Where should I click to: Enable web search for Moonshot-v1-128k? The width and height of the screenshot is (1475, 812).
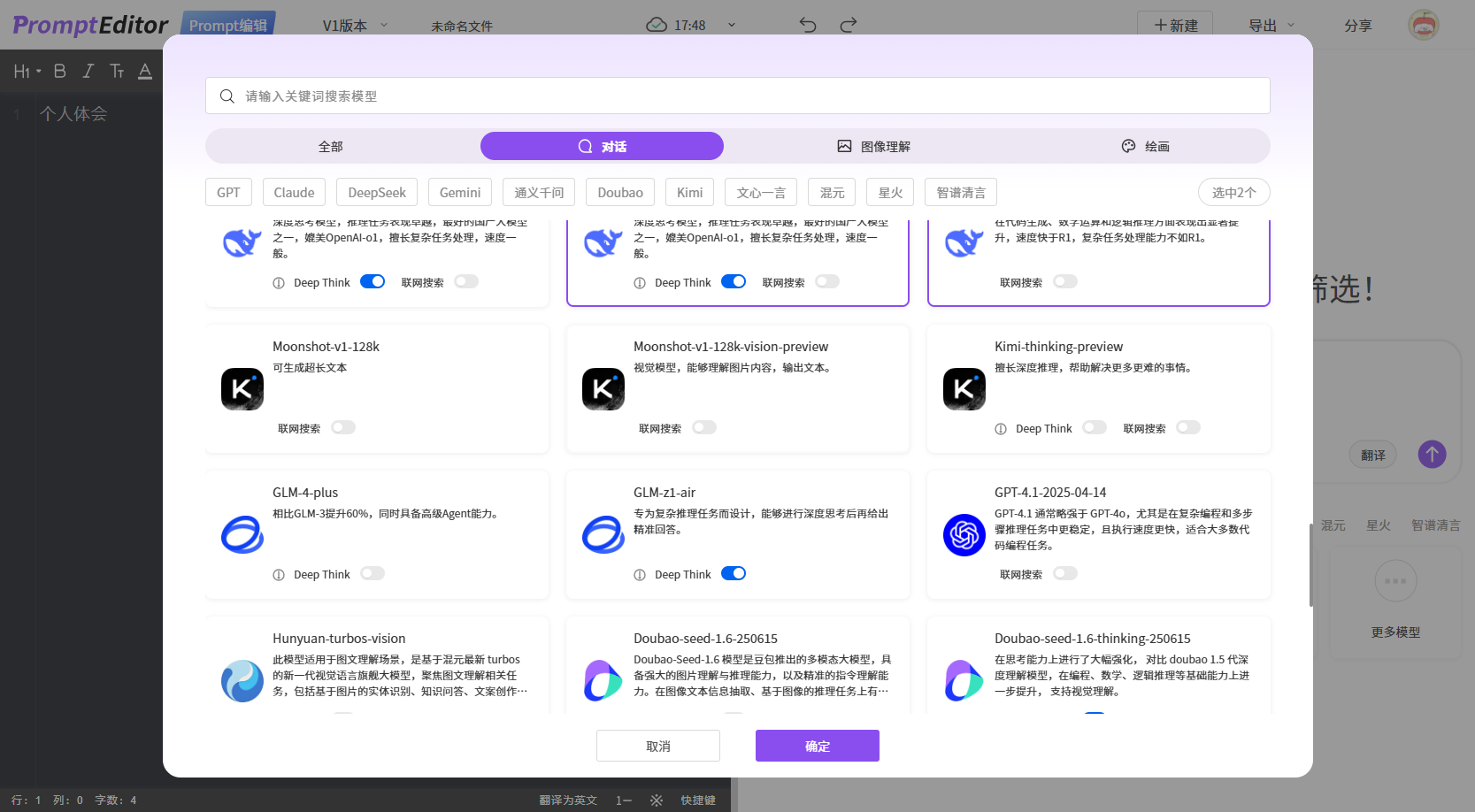(x=343, y=427)
